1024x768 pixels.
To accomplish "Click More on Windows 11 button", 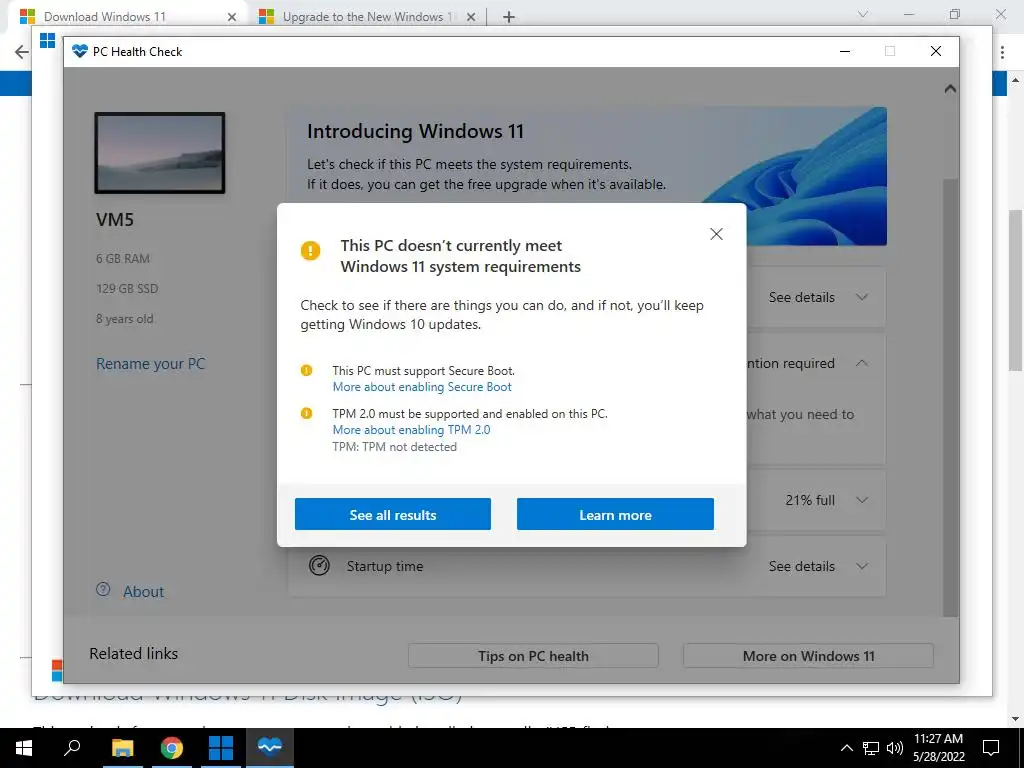I will (x=808, y=656).
